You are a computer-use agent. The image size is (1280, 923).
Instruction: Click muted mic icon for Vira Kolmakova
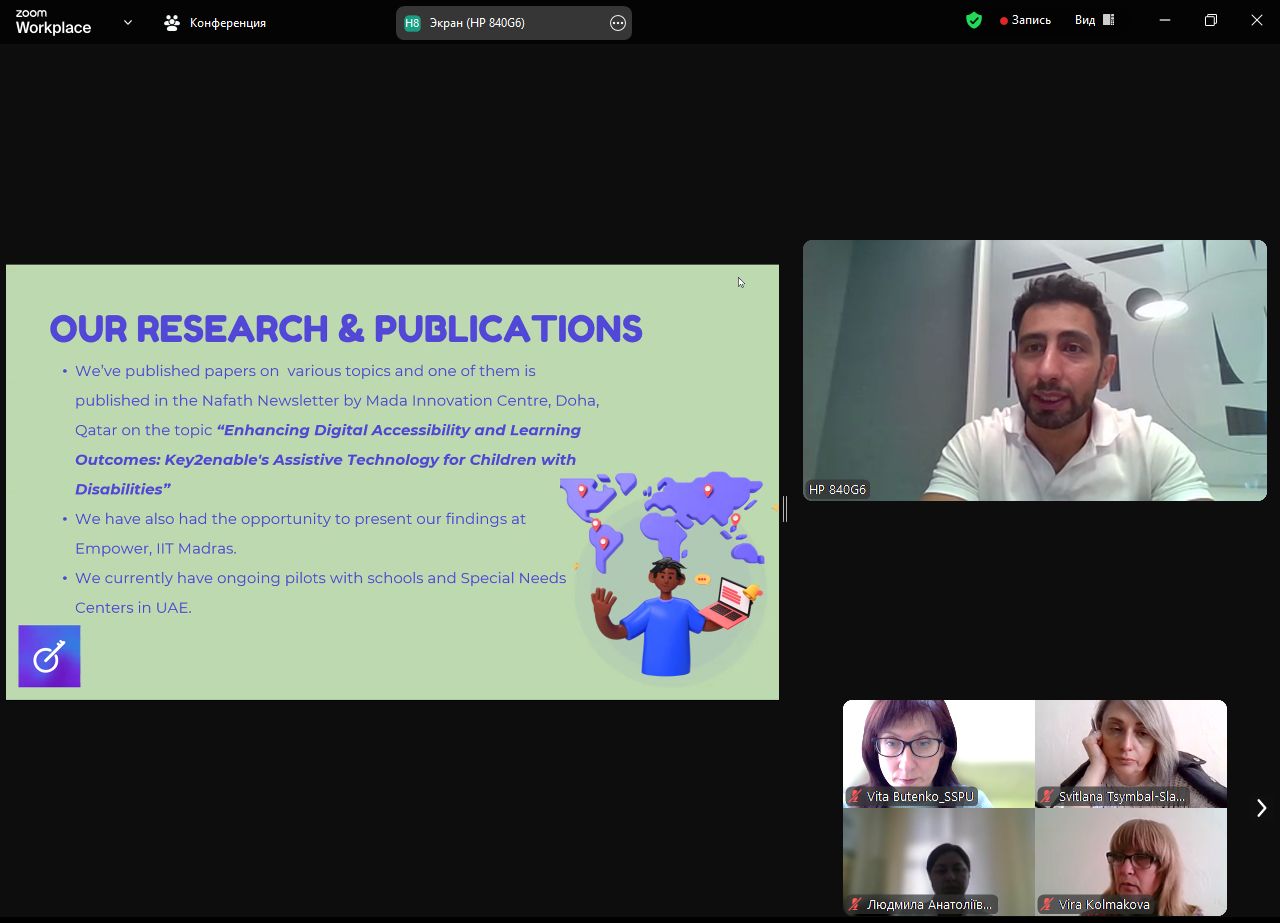1048,905
